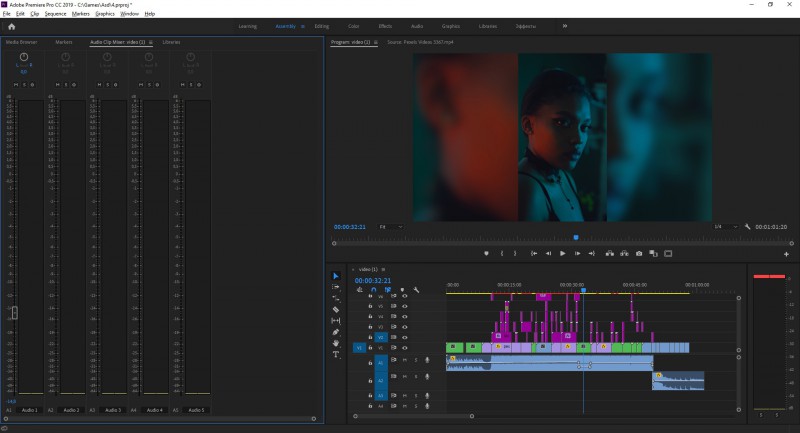
Task: Expand the workspace overflow chevron
Action: point(565,26)
